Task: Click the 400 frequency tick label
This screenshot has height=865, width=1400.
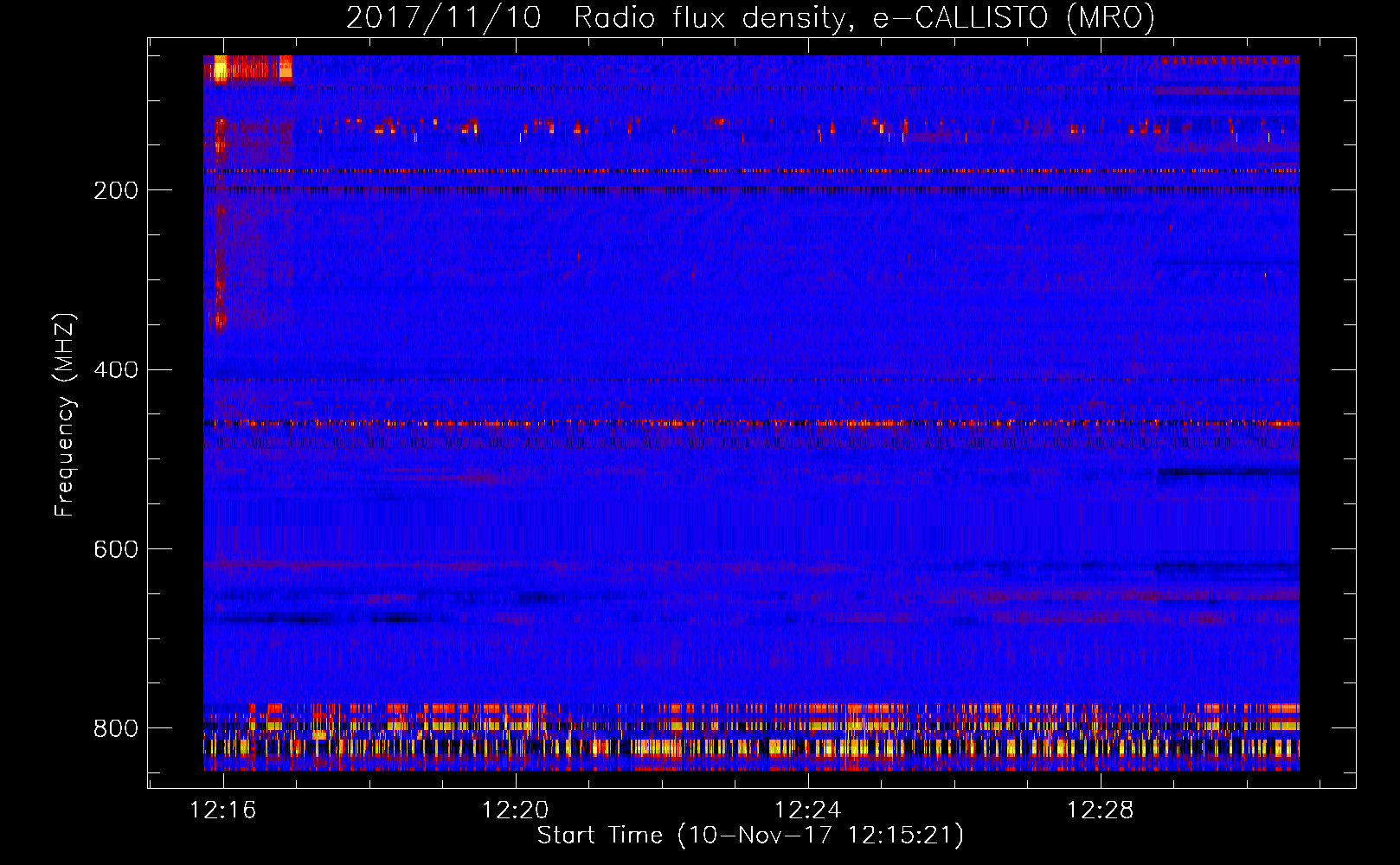Action: click(x=116, y=370)
